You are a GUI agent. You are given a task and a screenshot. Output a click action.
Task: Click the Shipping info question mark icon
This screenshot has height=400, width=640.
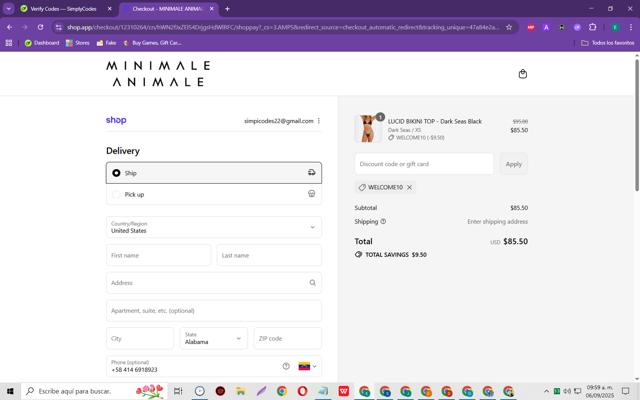383,221
